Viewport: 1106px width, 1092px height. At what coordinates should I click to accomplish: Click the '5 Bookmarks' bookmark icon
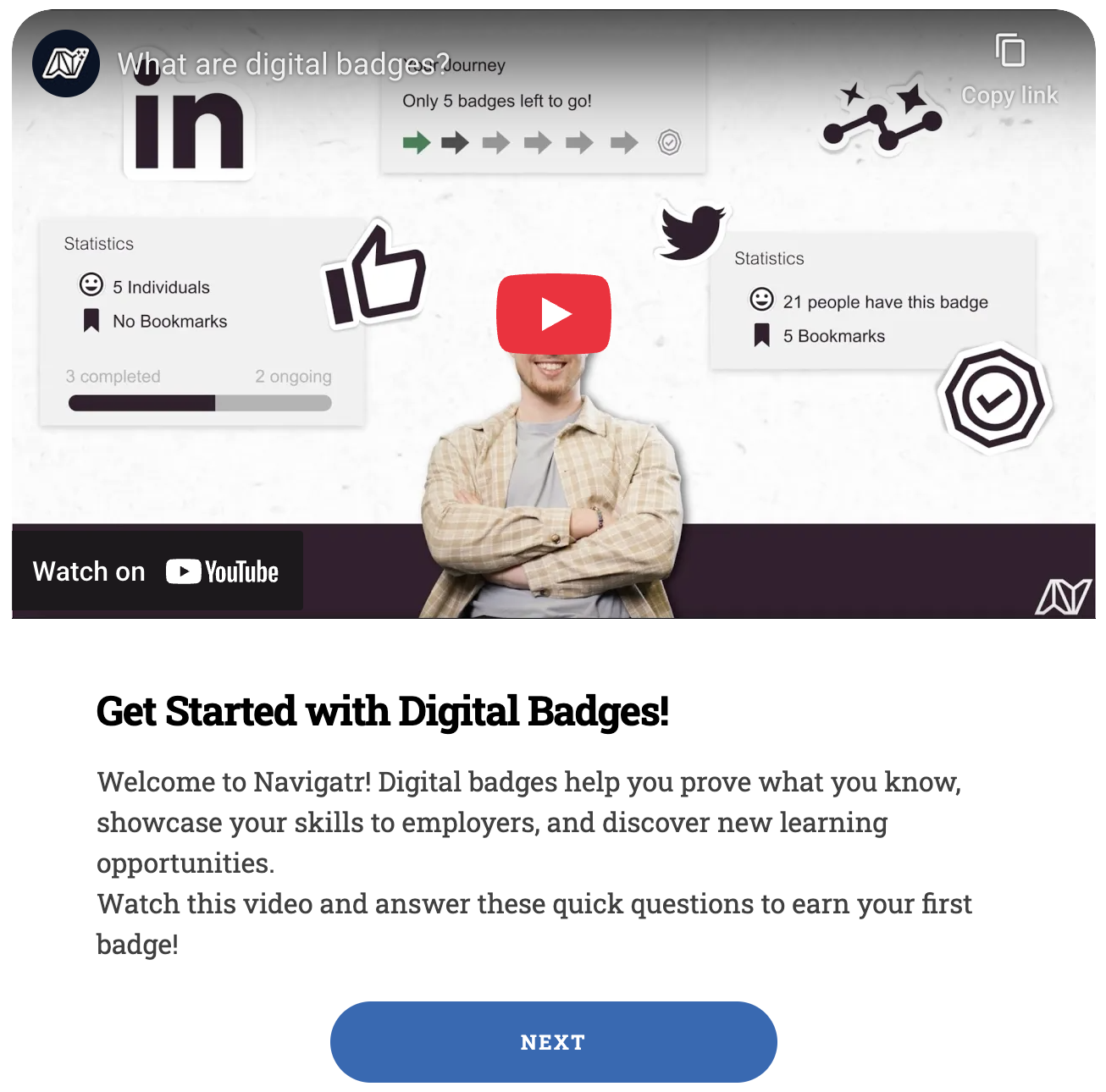tap(762, 336)
